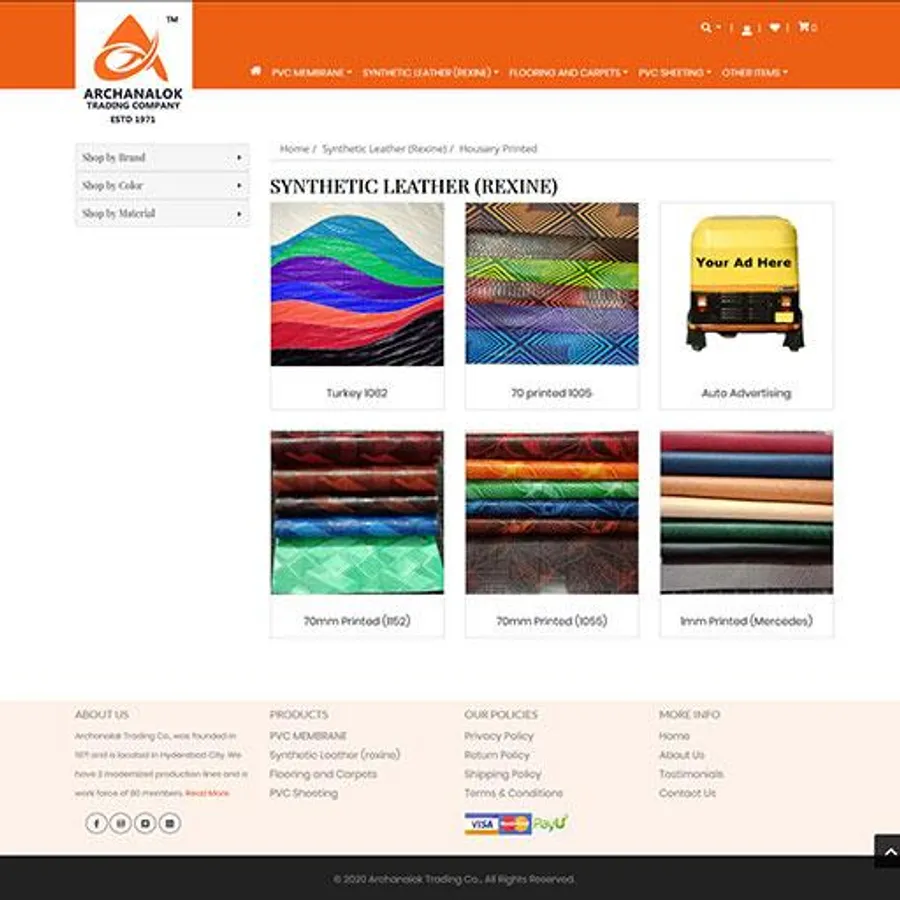
Task: Open the 70mm Printed (1152) product image
Action: pyautogui.click(x=357, y=512)
